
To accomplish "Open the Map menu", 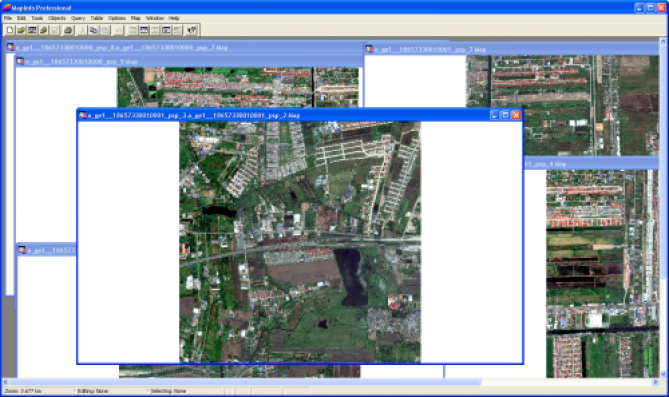I will (136, 18).
